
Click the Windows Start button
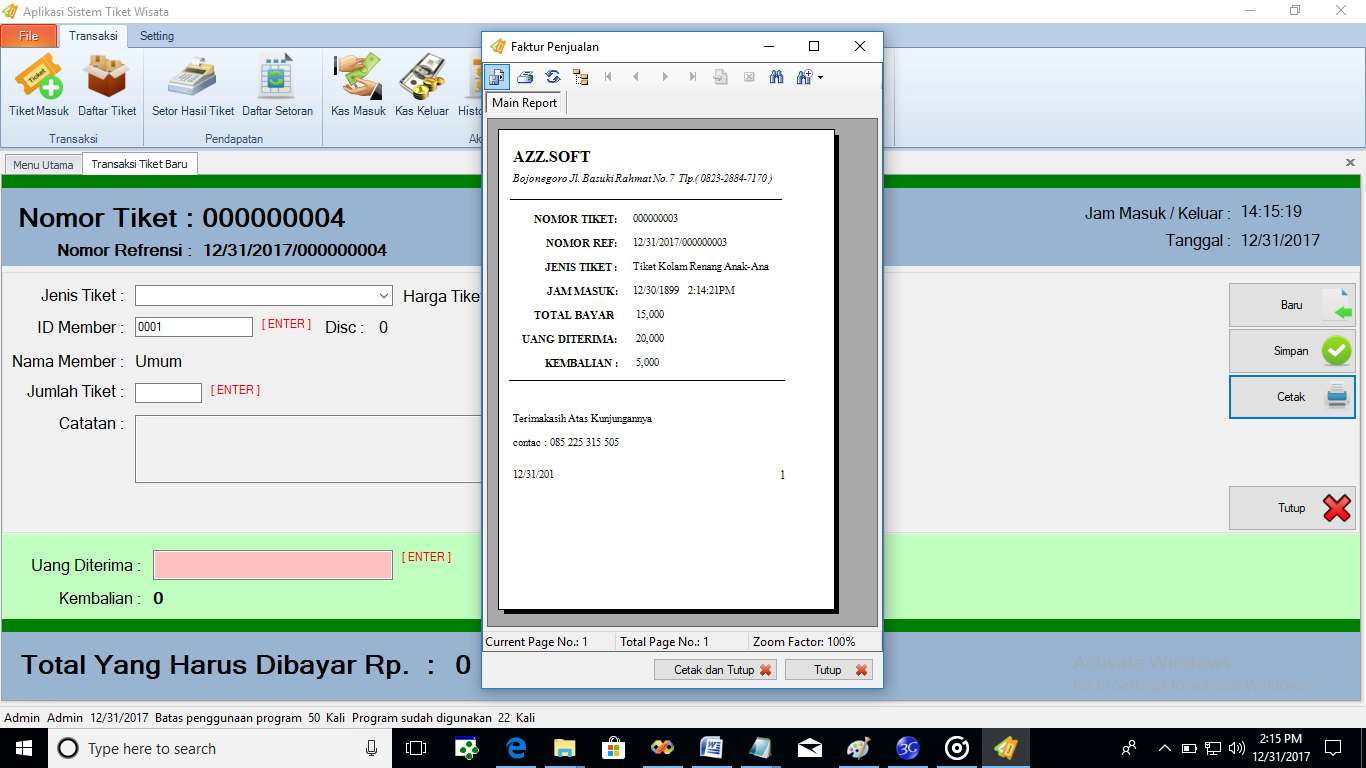pos(24,748)
